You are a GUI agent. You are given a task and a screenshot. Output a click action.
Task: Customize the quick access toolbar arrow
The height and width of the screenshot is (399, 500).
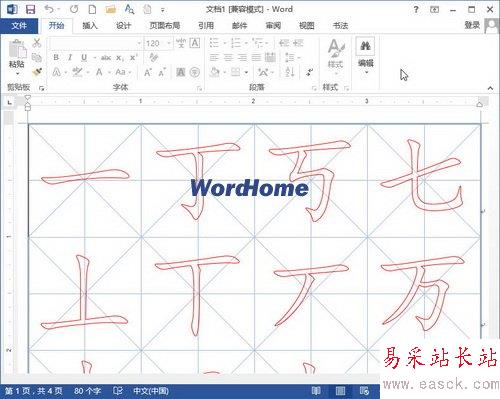pyautogui.click(x=163, y=10)
